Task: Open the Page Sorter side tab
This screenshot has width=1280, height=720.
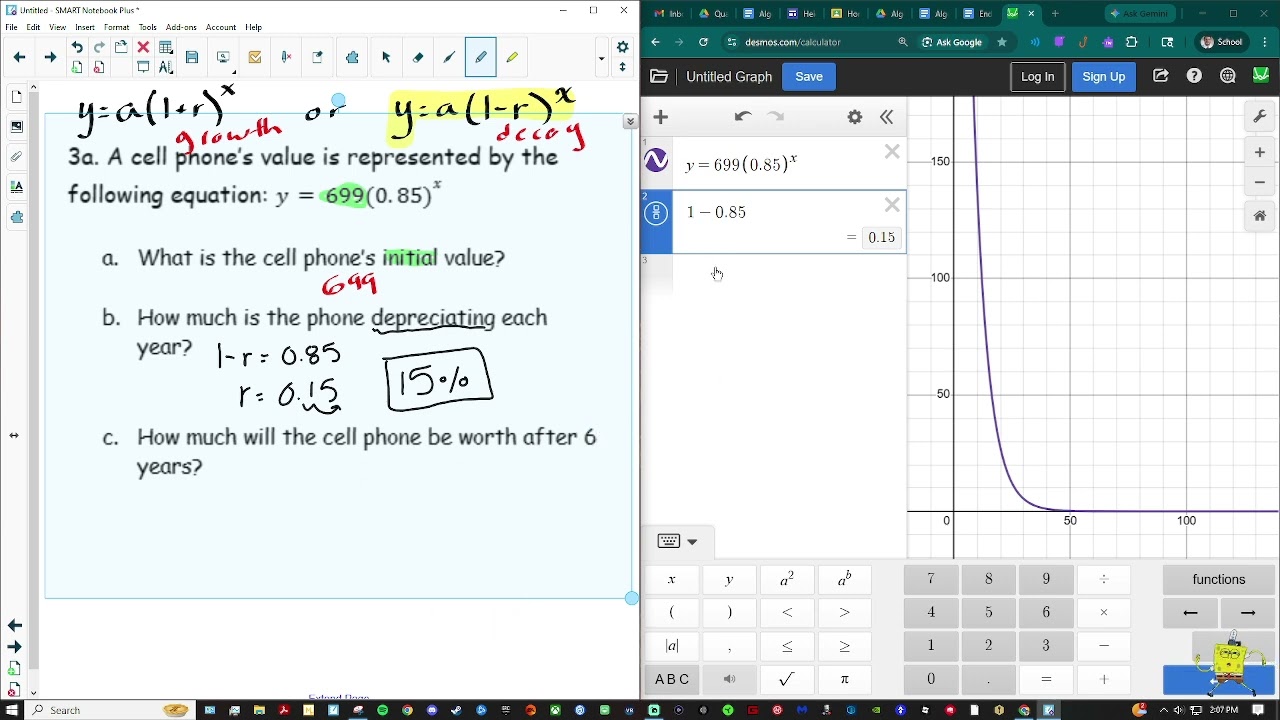Action: click(x=16, y=97)
